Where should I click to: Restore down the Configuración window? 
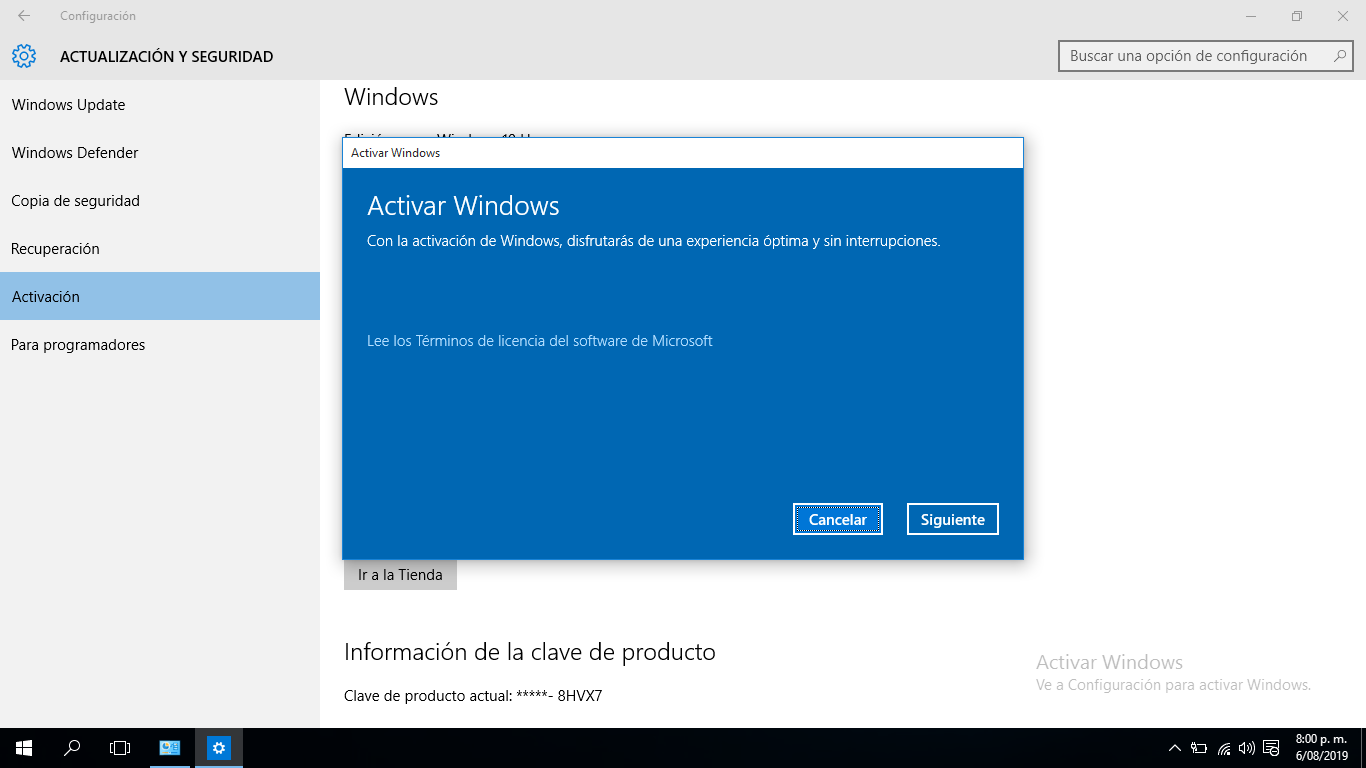1297,16
